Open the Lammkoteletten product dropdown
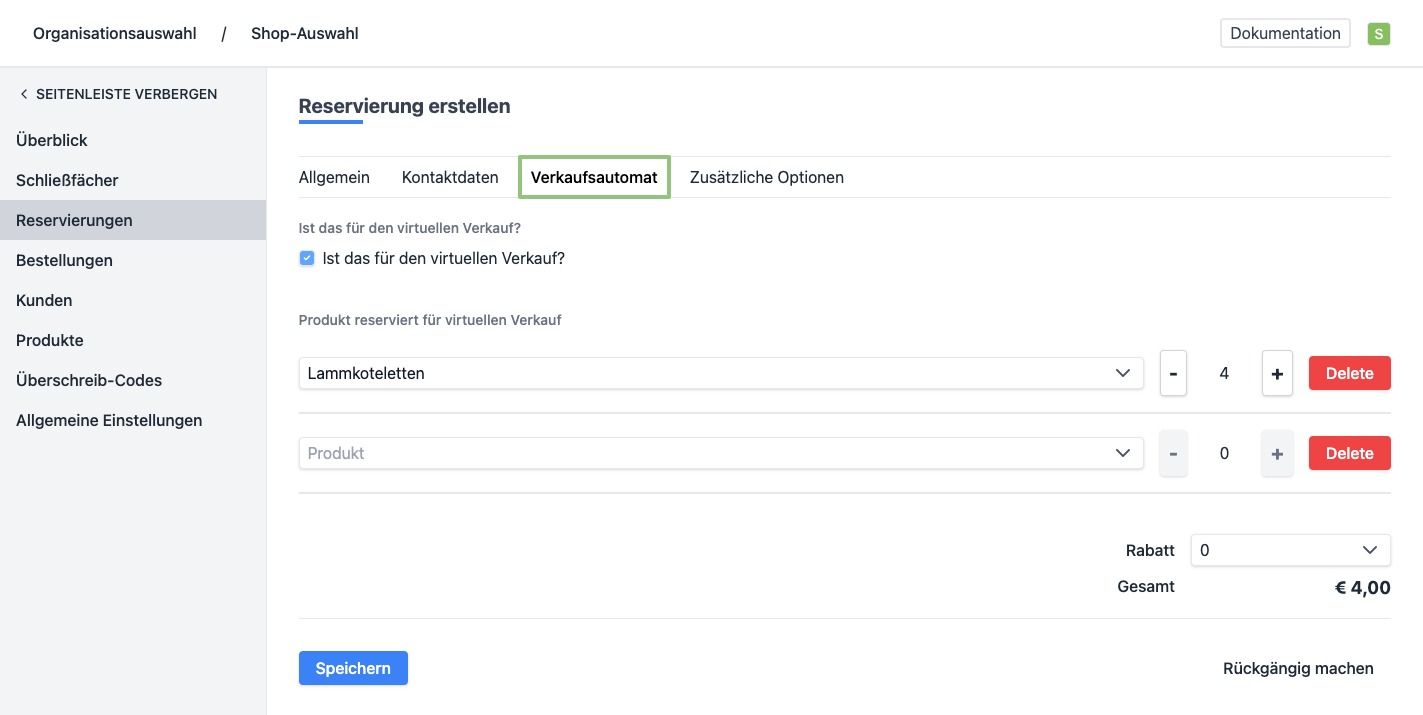Screen dimensions: 1423x715 (x=720, y=373)
